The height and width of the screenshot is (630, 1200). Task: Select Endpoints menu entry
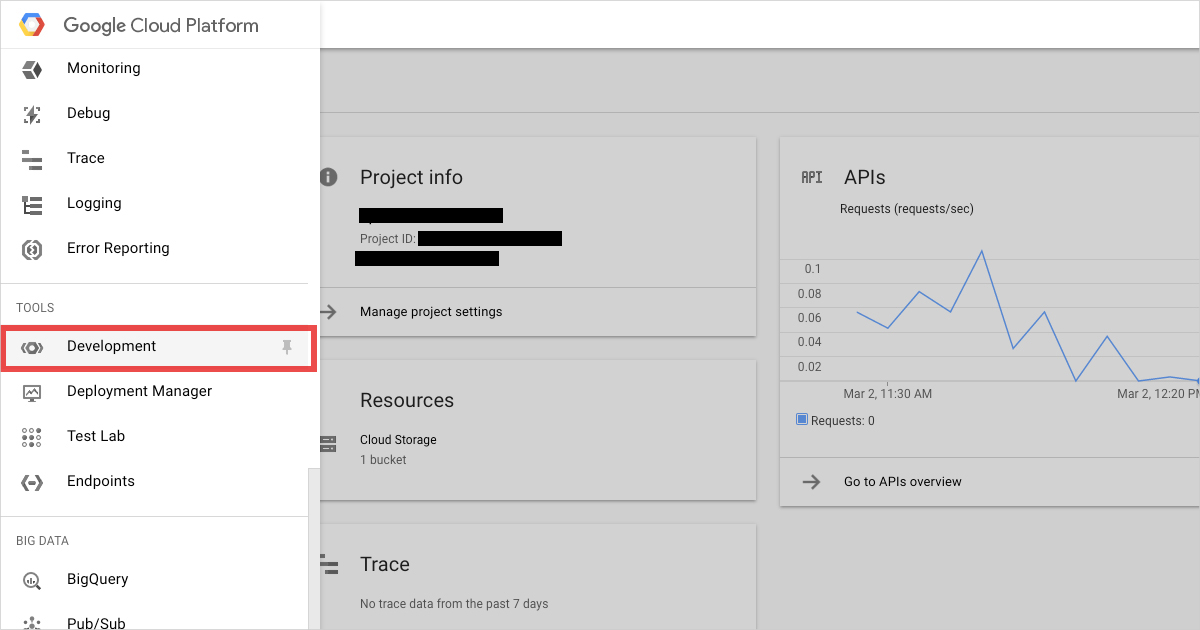tap(100, 482)
